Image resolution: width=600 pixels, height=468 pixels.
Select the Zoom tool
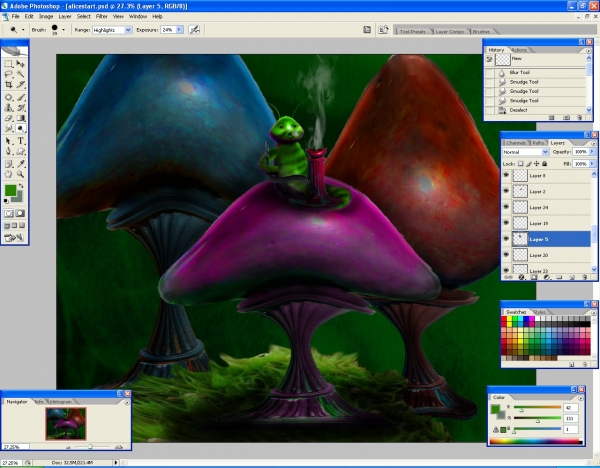click(21, 174)
